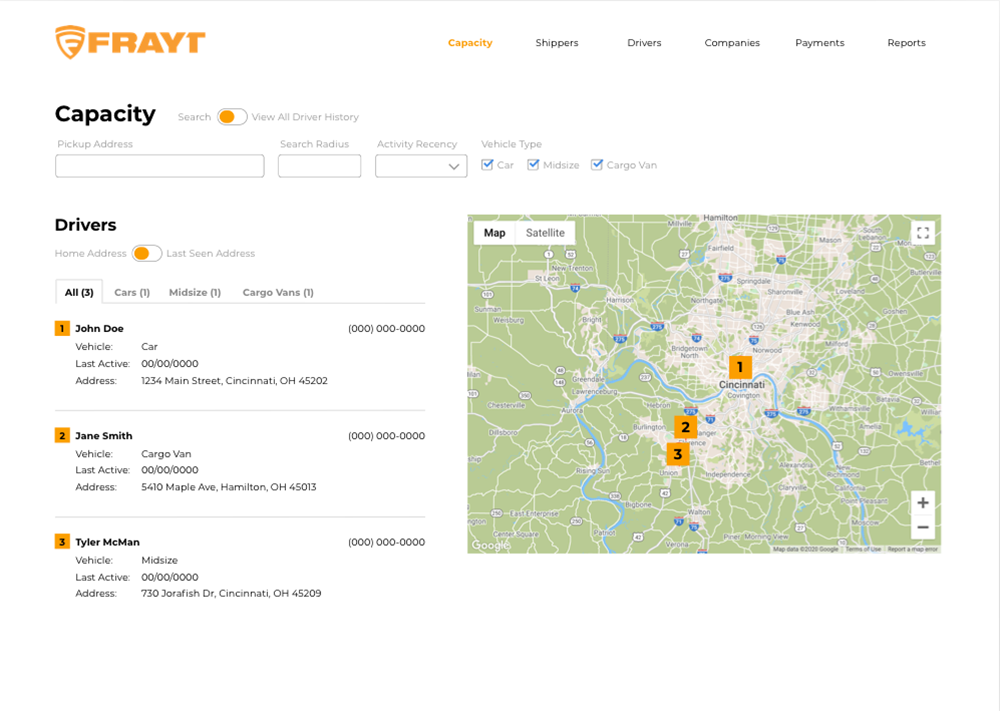
Task: Switch the map to Map view
Action: [494, 233]
